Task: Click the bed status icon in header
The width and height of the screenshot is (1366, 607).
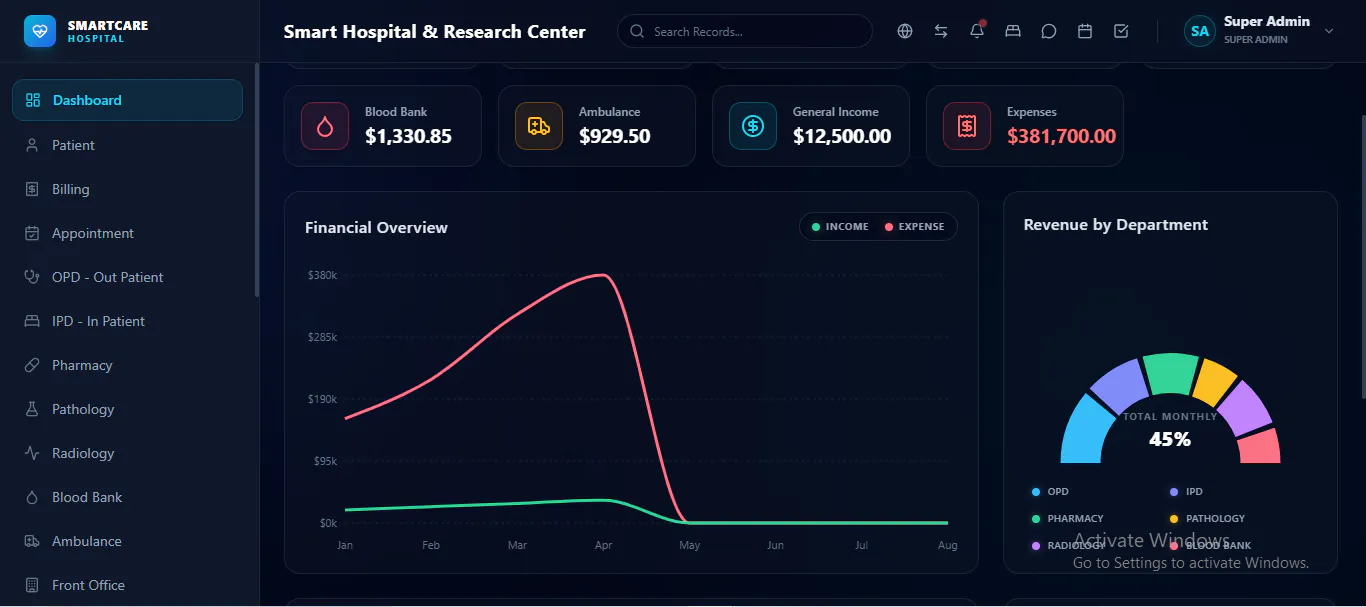Action: tap(1013, 31)
